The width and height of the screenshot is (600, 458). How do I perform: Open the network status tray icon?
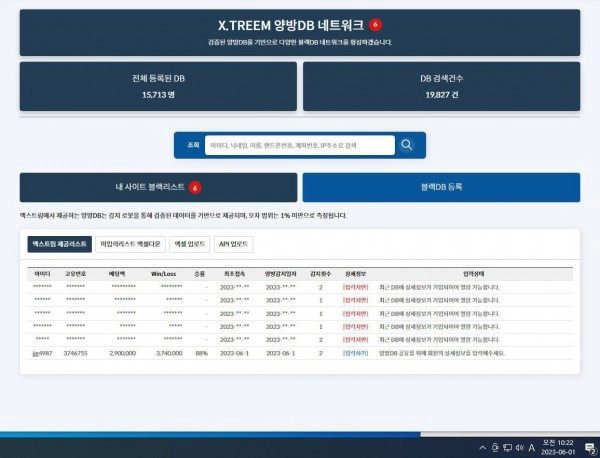[x=507, y=447]
